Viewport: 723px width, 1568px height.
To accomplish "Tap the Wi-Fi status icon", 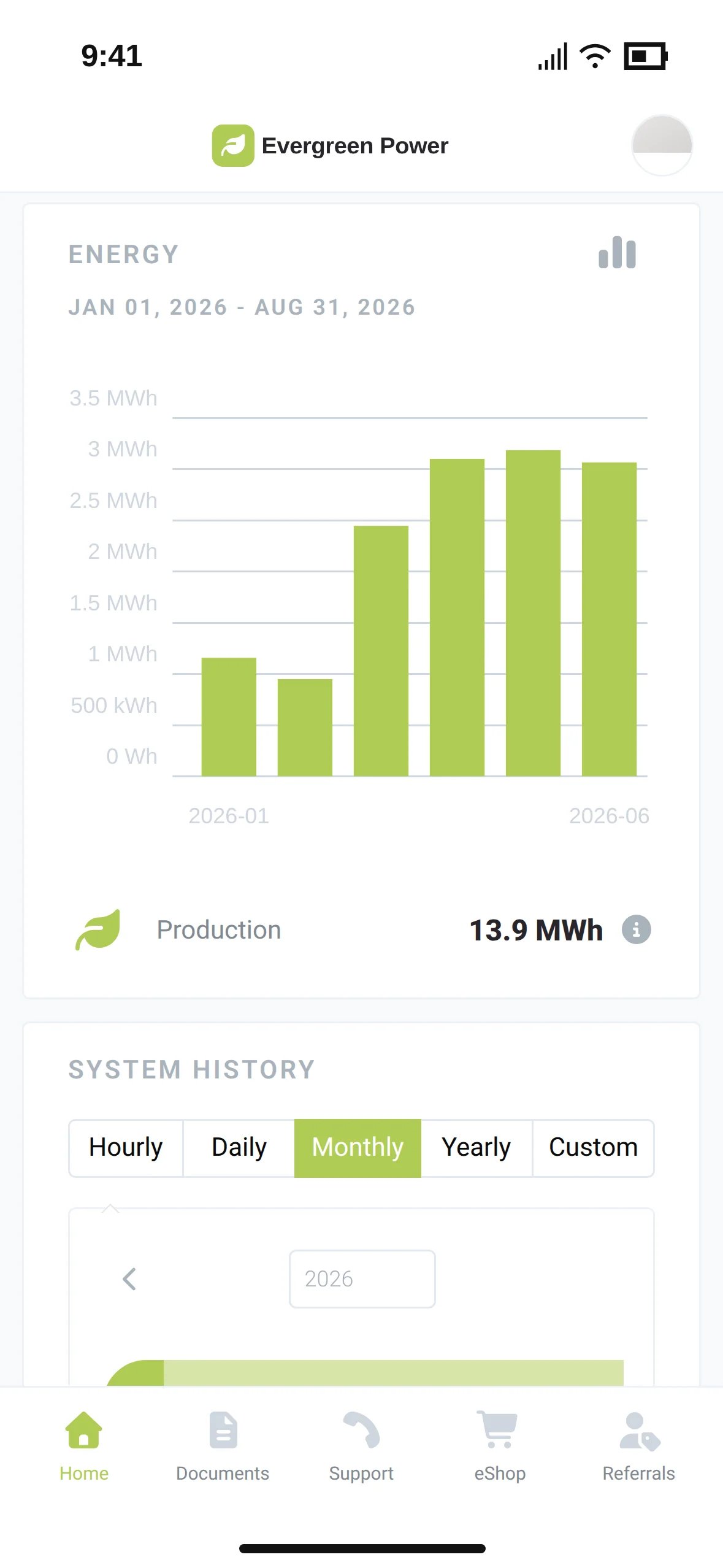I will pyautogui.click(x=595, y=56).
